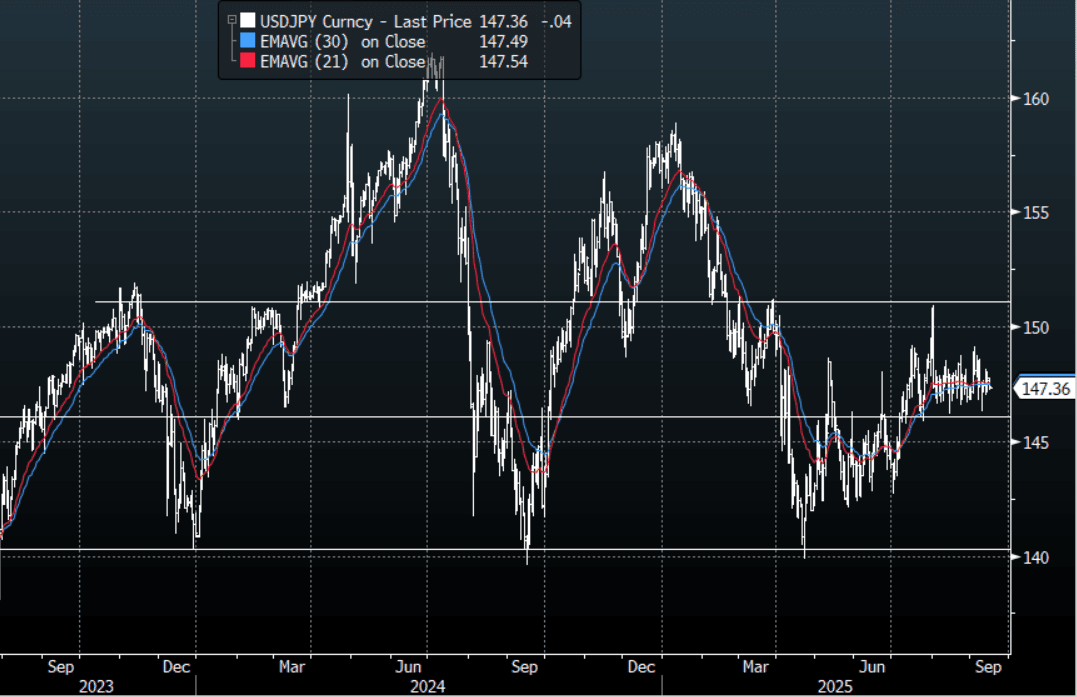Click the EMAVG (21) value 147.54 in legend
The image size is (1077, 697).
click(x=504, y=62)
